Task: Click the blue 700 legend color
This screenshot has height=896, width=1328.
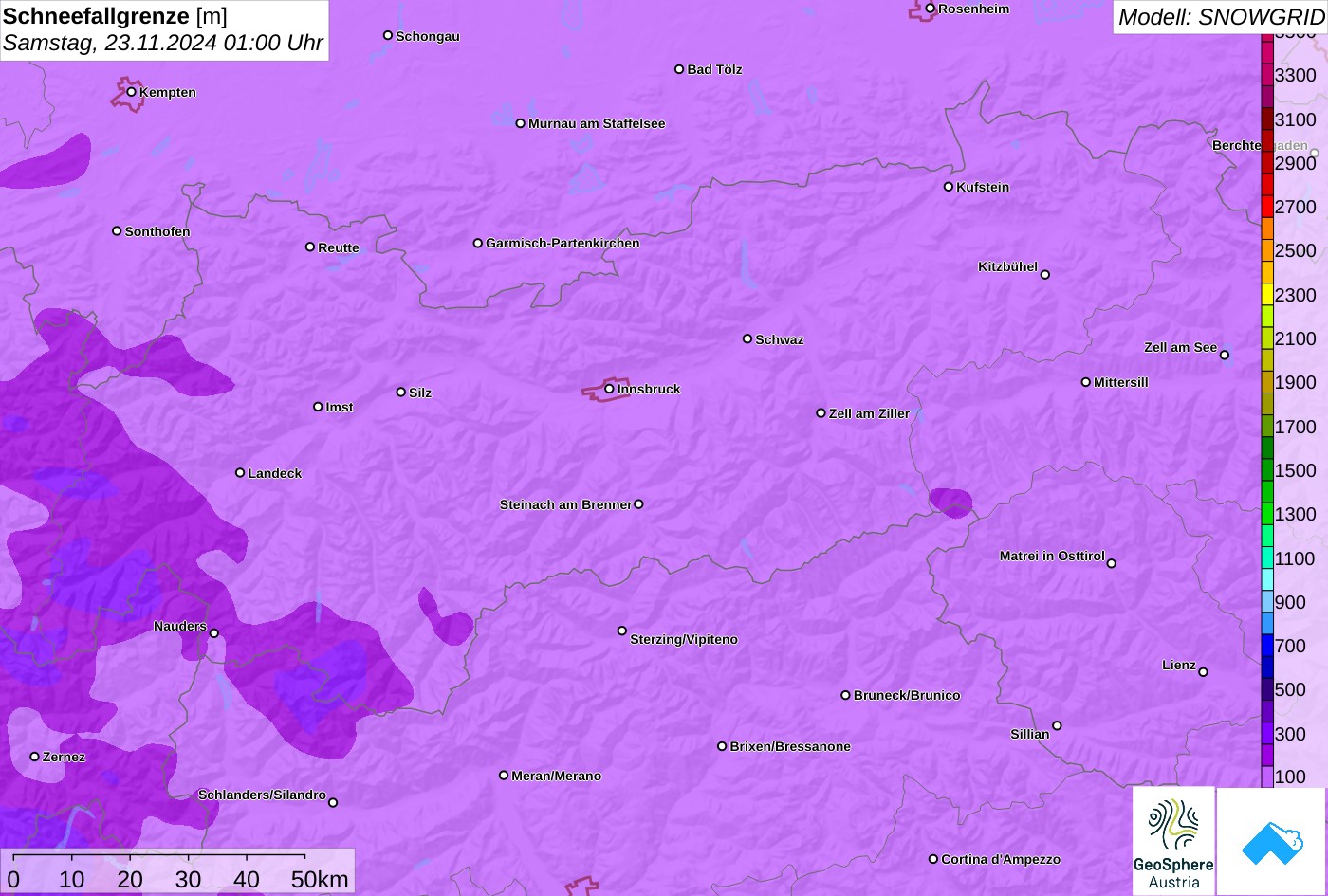Action: pyautogui.click(x=1267, y=646)
